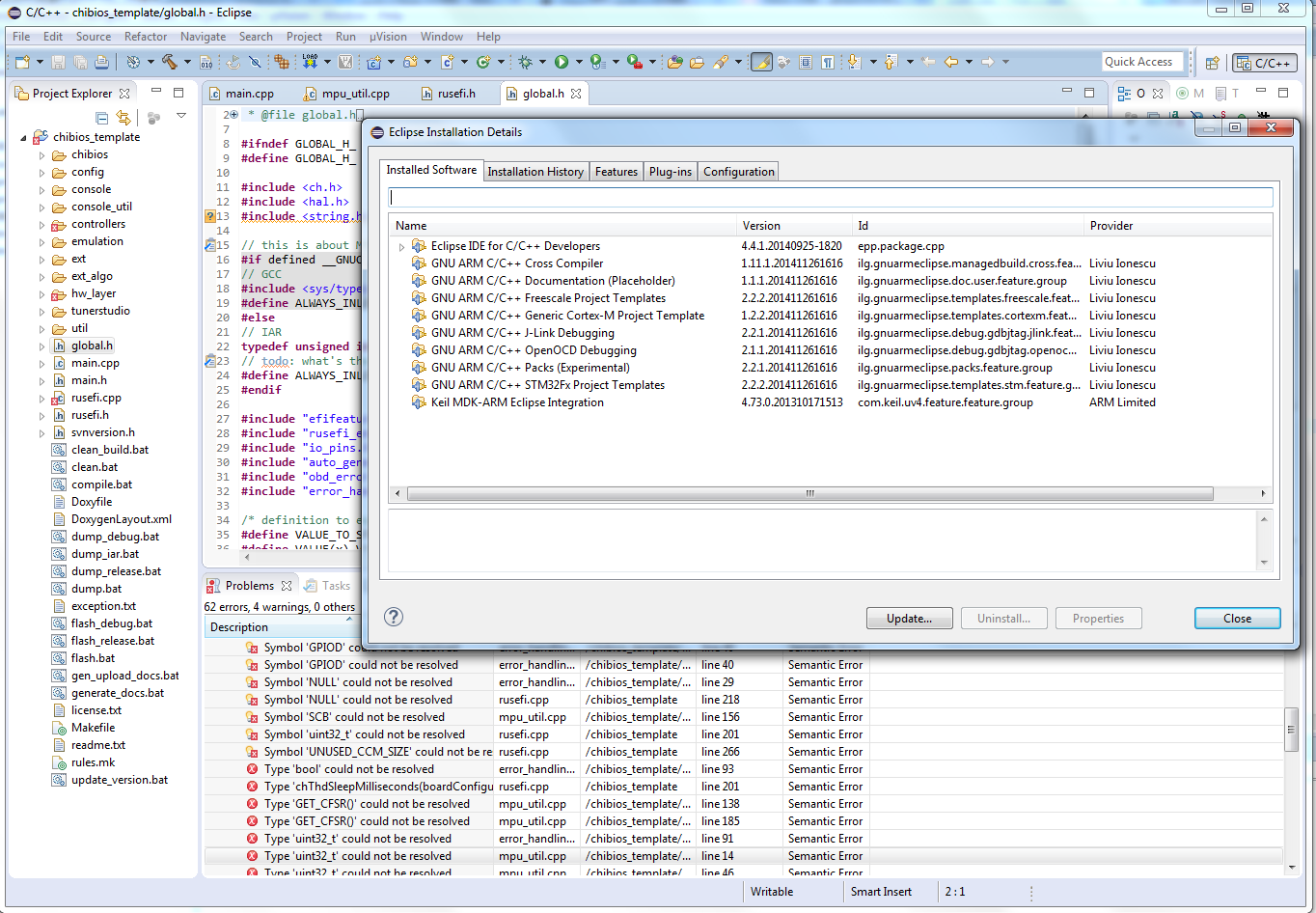Toggle Mark Occurrences highlighter
Viewport: 1316px width, 913px height.
click(761, 62)
